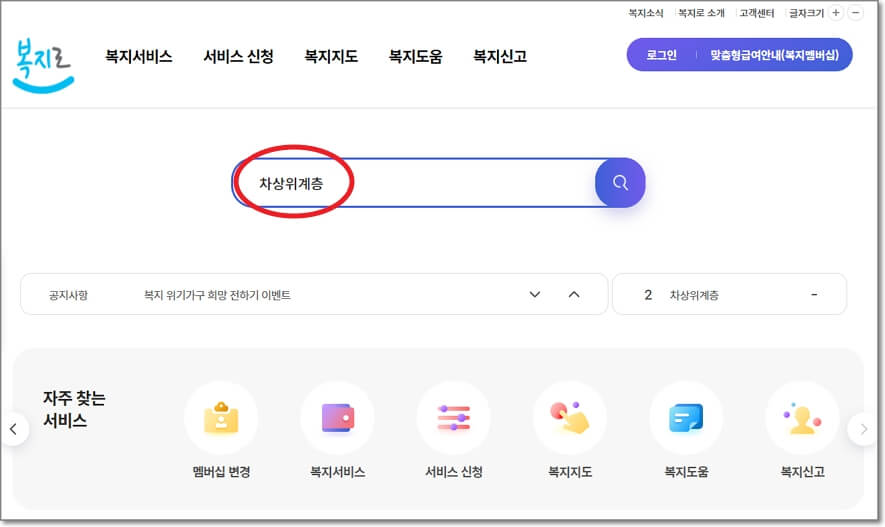
Task: Open 복지소식 utility link
Action: [x=646, y=13]
